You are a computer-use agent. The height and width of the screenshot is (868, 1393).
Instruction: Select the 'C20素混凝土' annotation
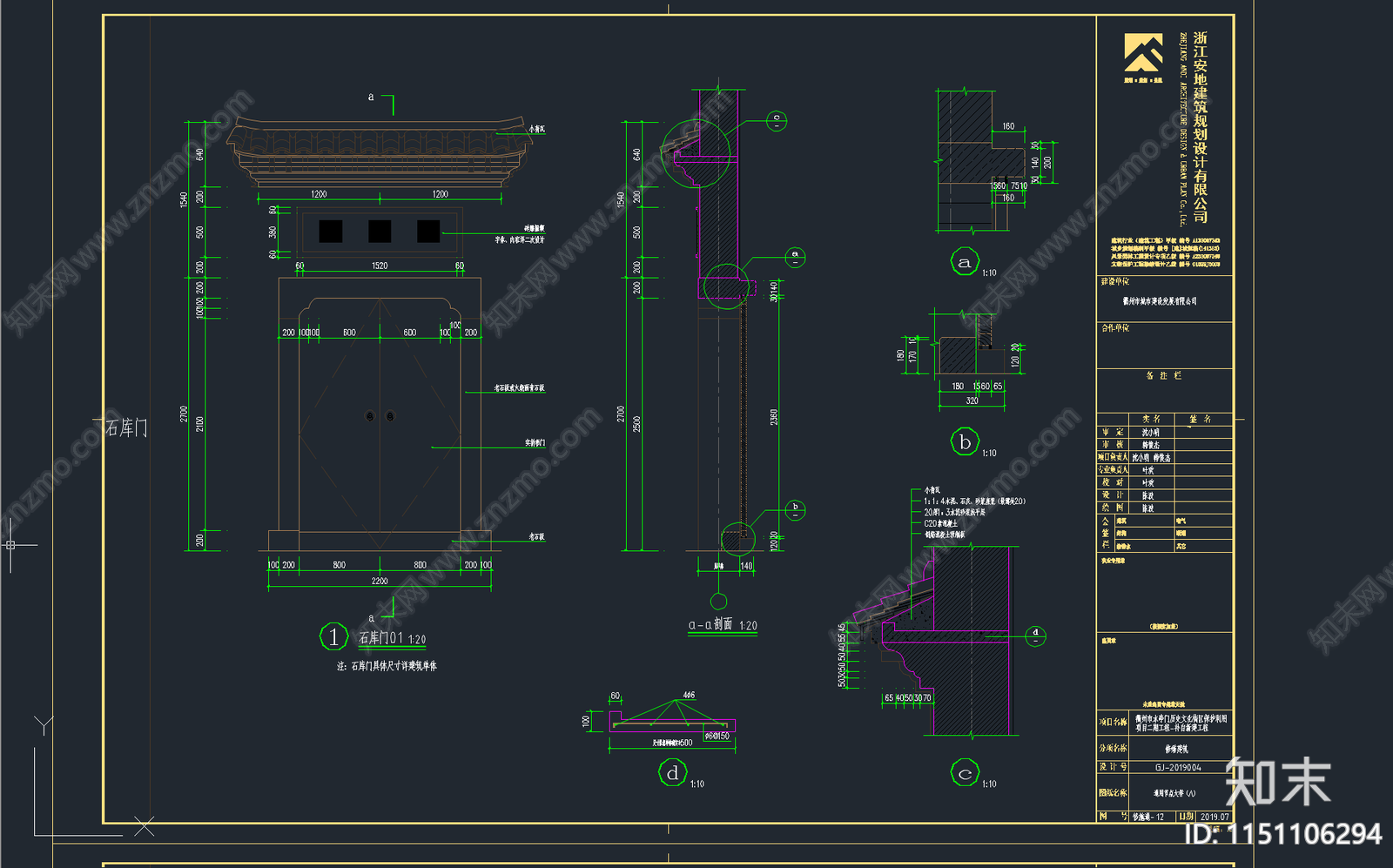941,523
